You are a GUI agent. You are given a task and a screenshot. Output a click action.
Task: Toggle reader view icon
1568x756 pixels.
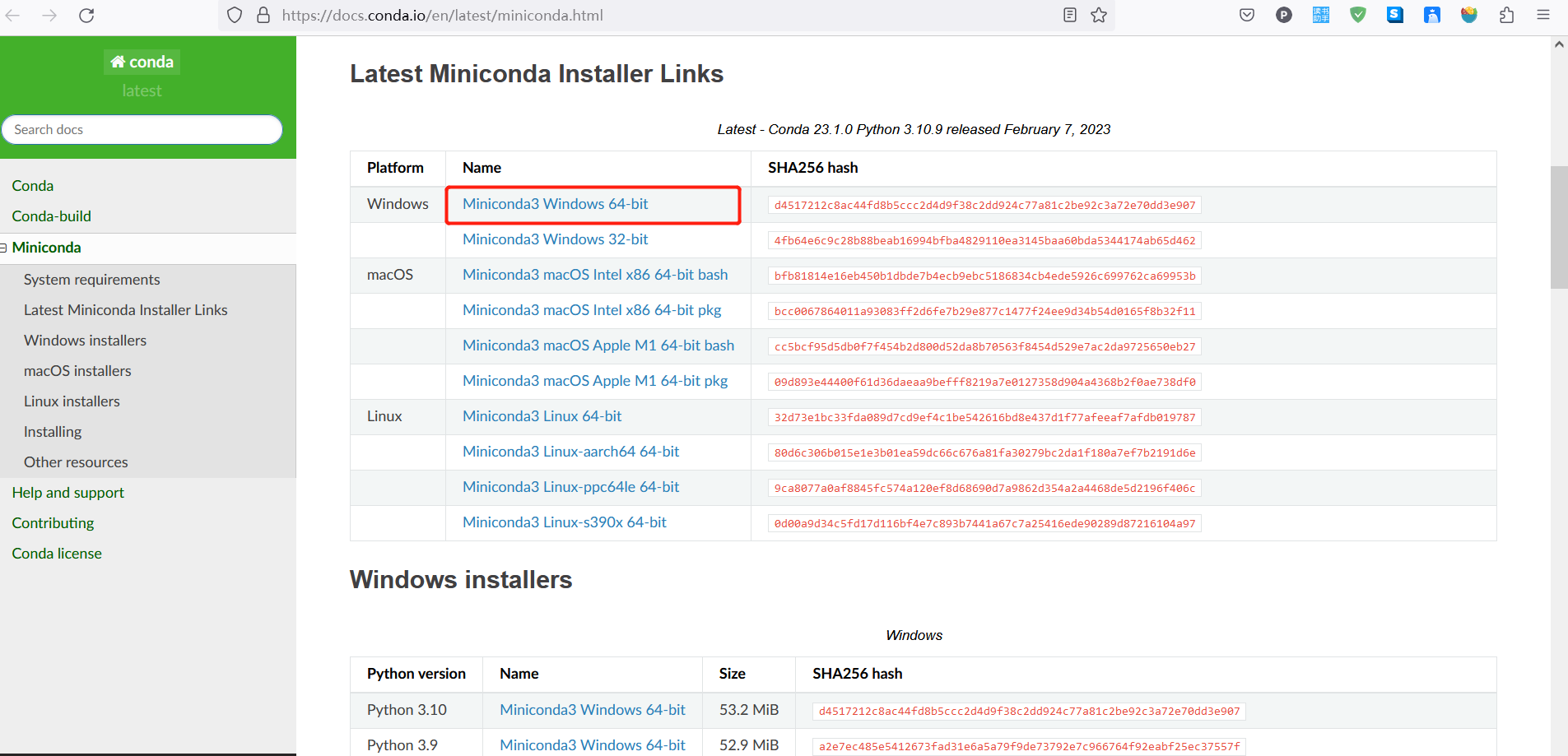1070,15
